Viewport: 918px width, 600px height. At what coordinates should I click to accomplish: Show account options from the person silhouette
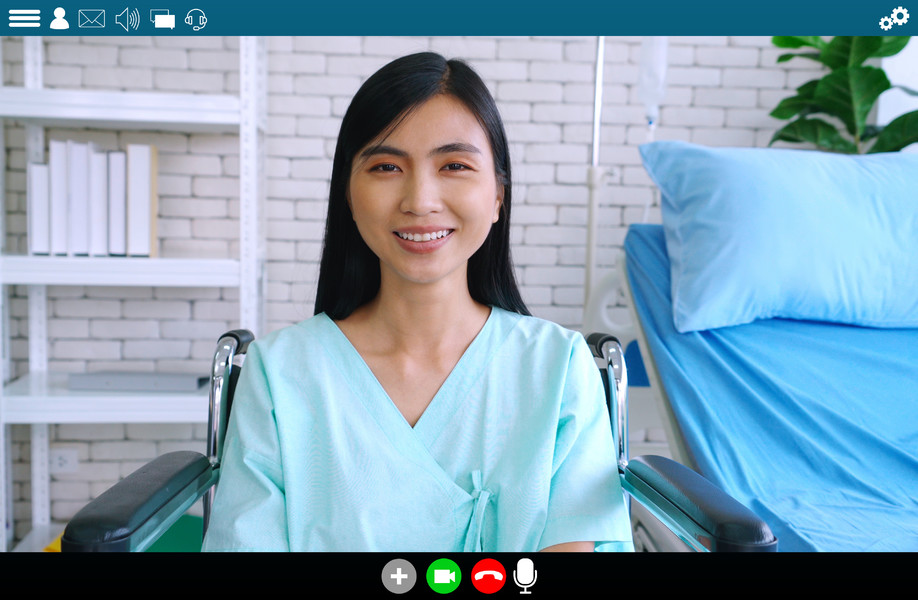click(x=59, y=19)
